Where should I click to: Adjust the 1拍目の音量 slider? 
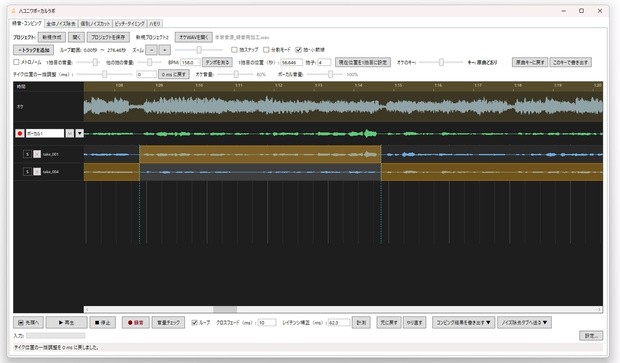(87, 62)
